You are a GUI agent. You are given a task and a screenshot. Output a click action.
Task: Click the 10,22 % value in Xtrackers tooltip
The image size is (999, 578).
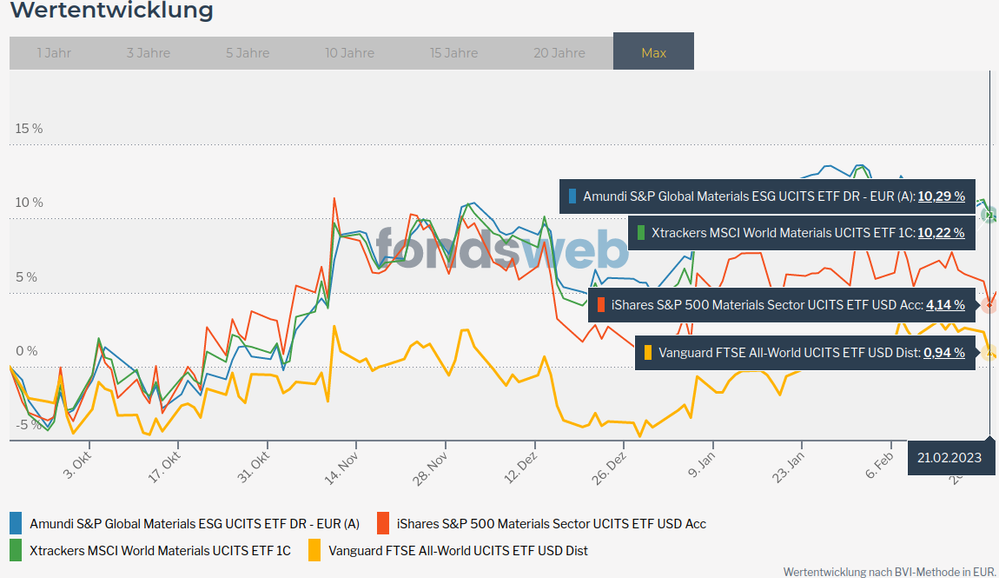click(941, 233)
